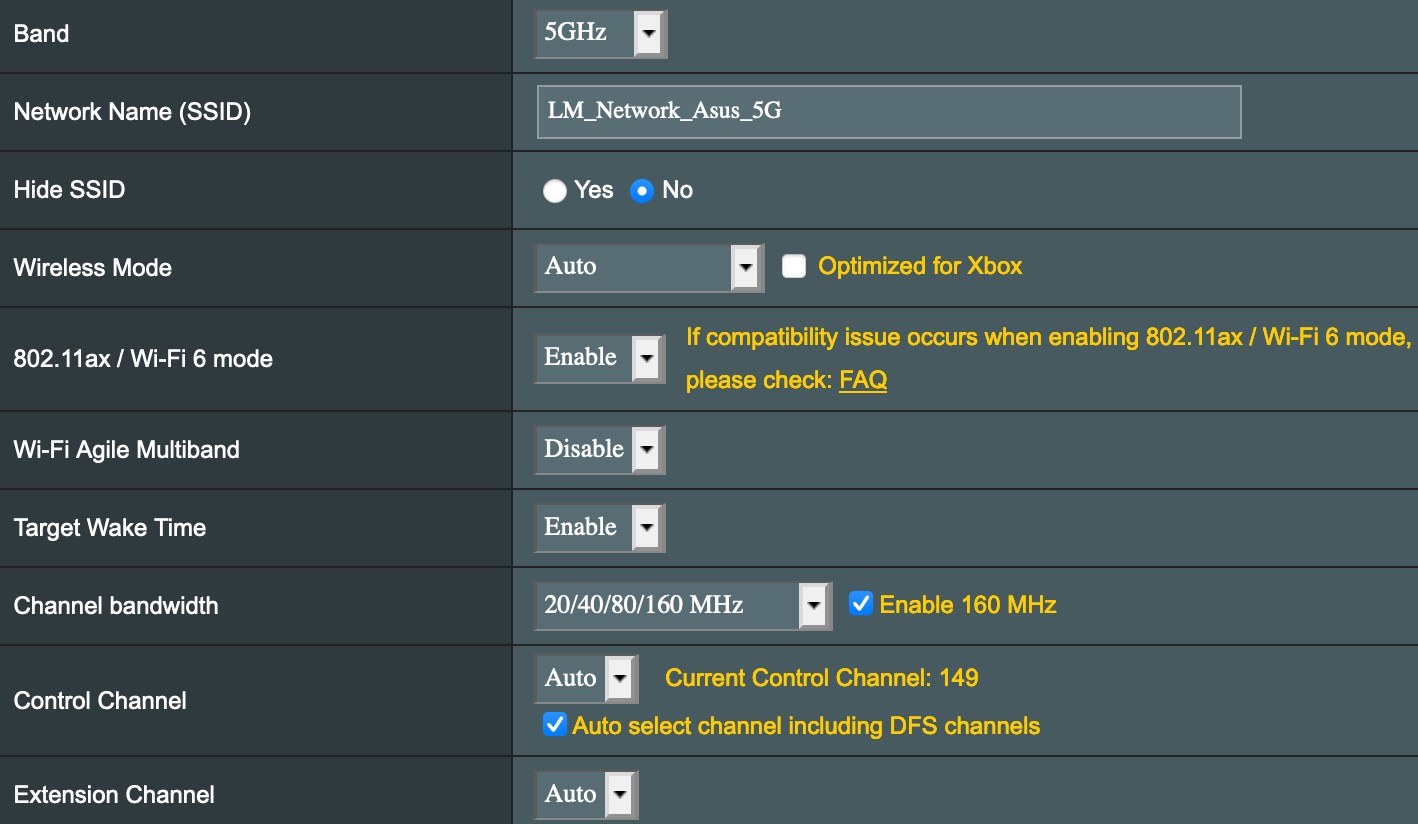Open the Wireless Mode dropdown
Viewport: 1418px width, 824px height.
(x=647, y=267)
